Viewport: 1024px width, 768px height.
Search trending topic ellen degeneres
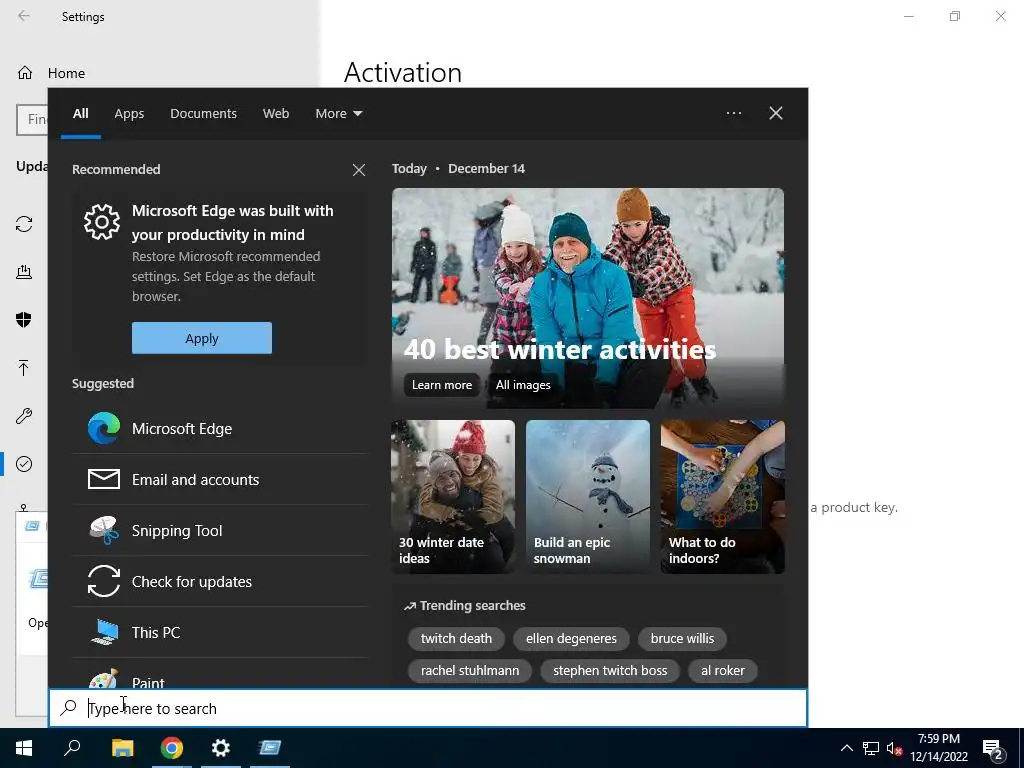coord(571,639)
